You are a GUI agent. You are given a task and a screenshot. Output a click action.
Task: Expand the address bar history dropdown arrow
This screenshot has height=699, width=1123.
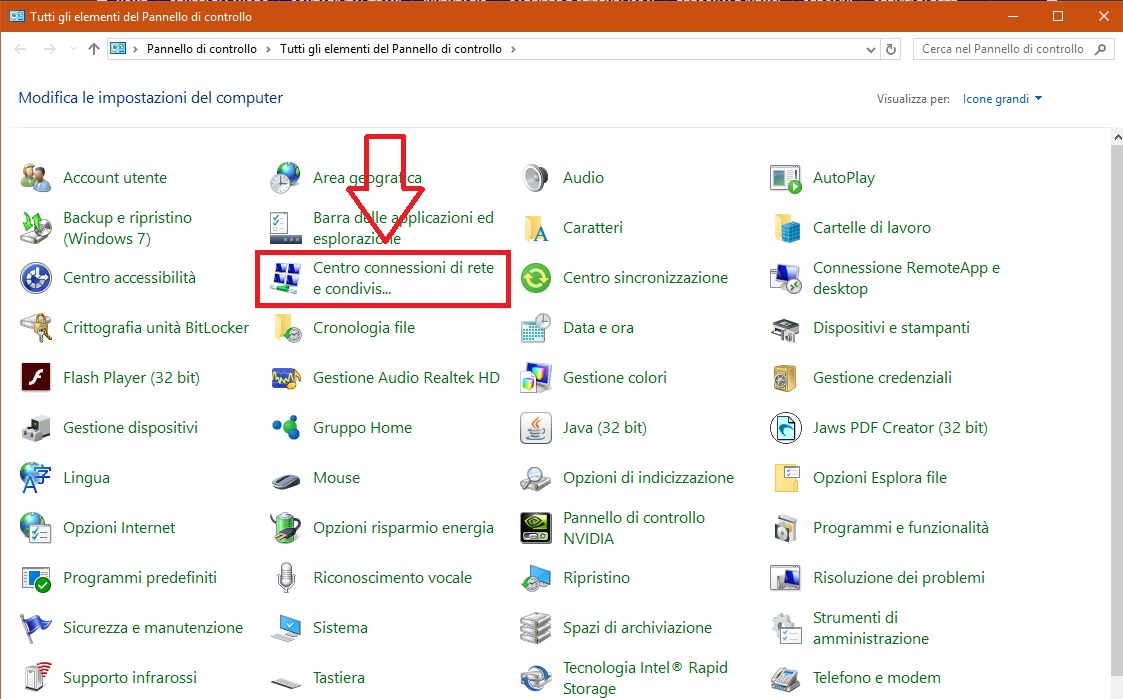point(869,49)
